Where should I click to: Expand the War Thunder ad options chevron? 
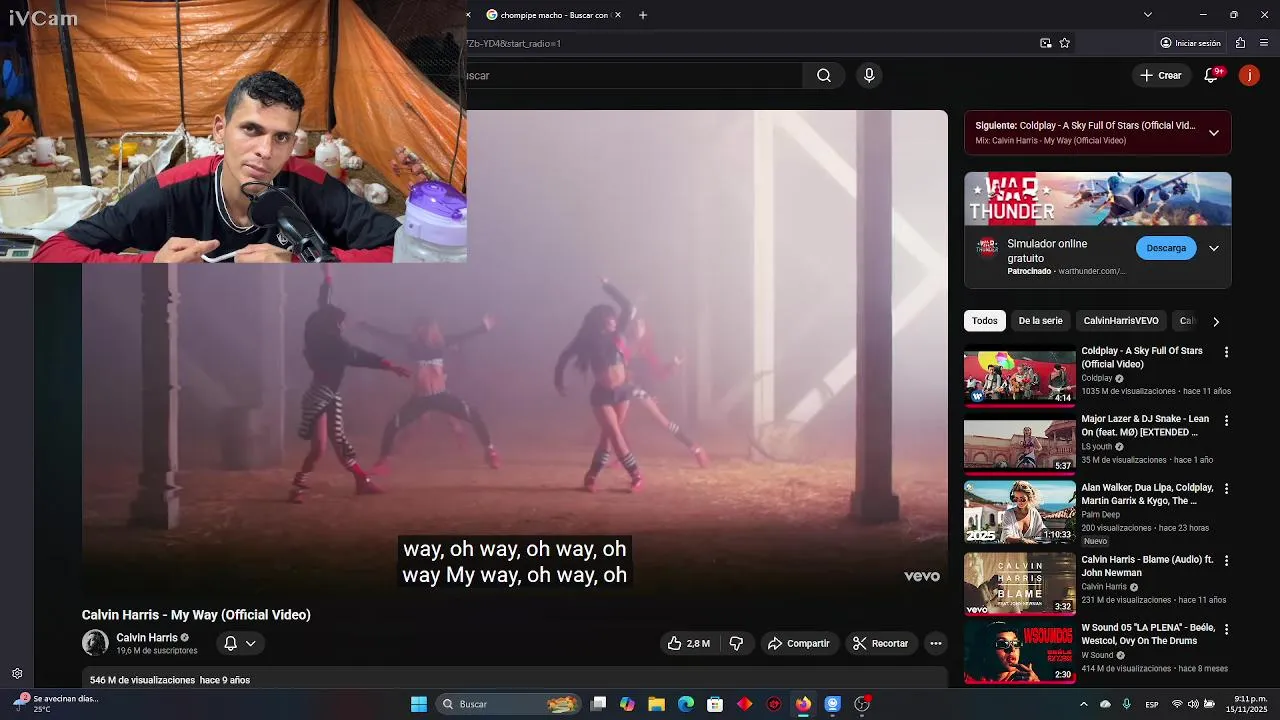click(x=1214, y=248)
